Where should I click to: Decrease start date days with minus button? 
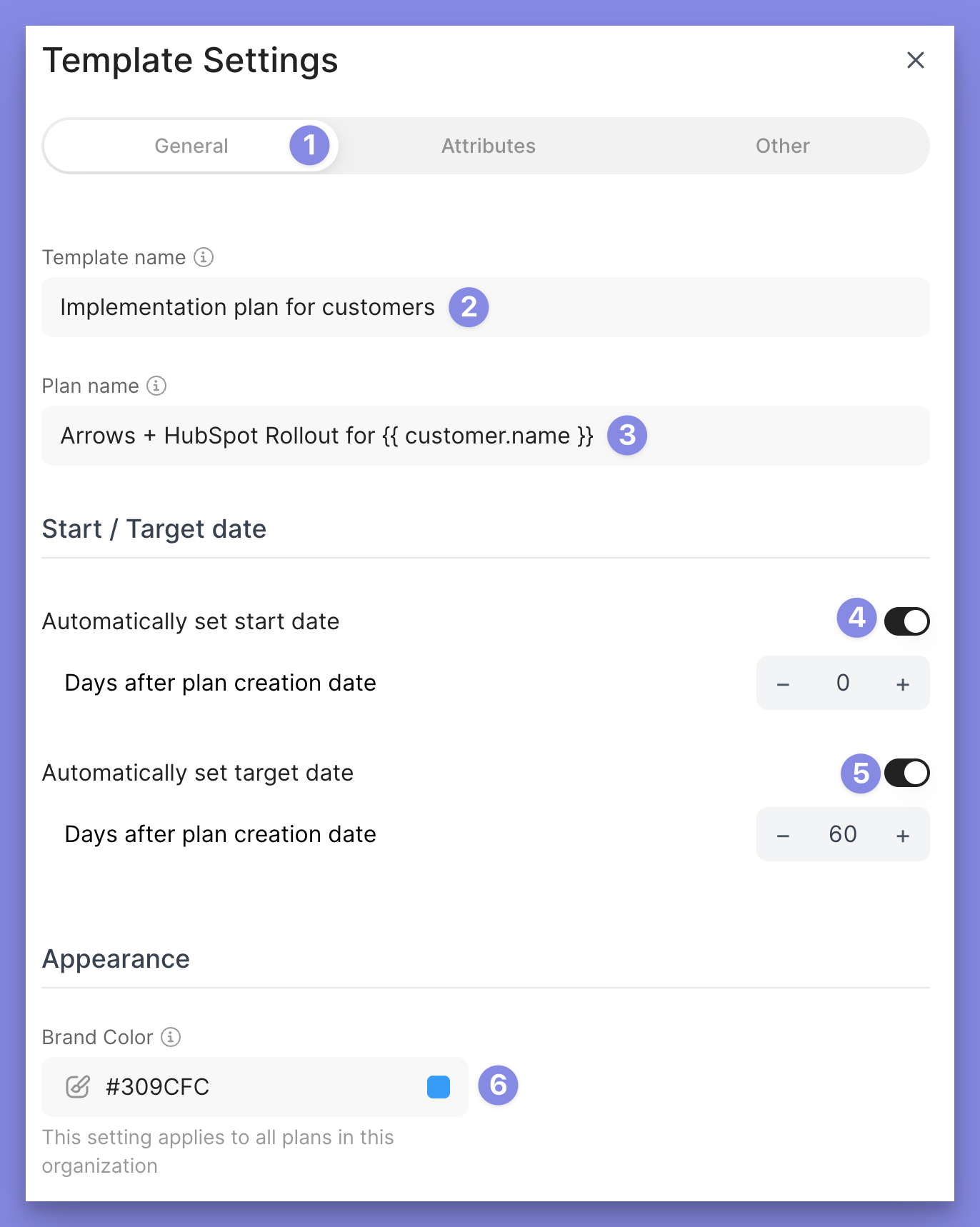coord(783,684)
